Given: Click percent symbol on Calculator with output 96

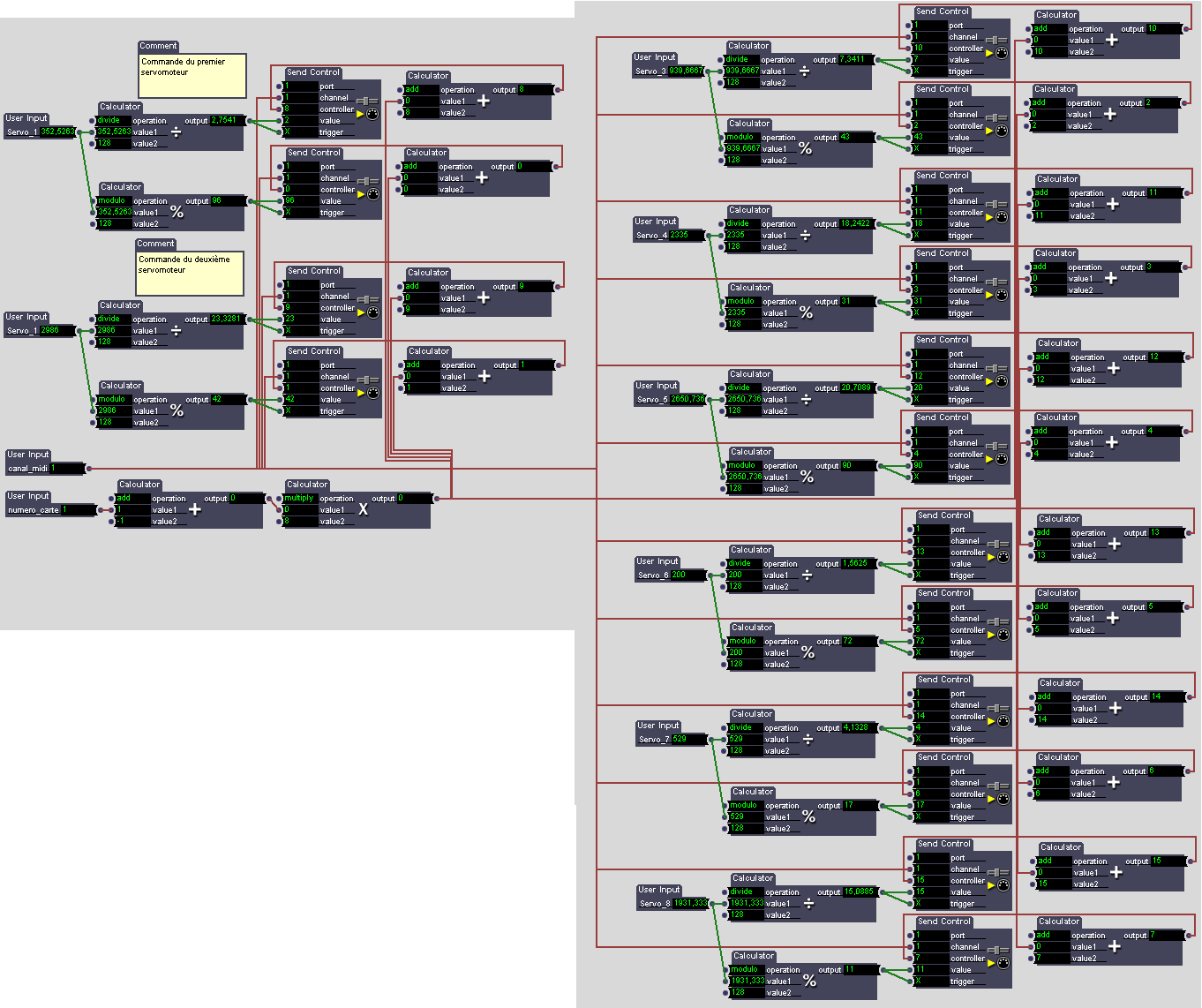Looking at the screenshot, I should click(x=177, y=213).
